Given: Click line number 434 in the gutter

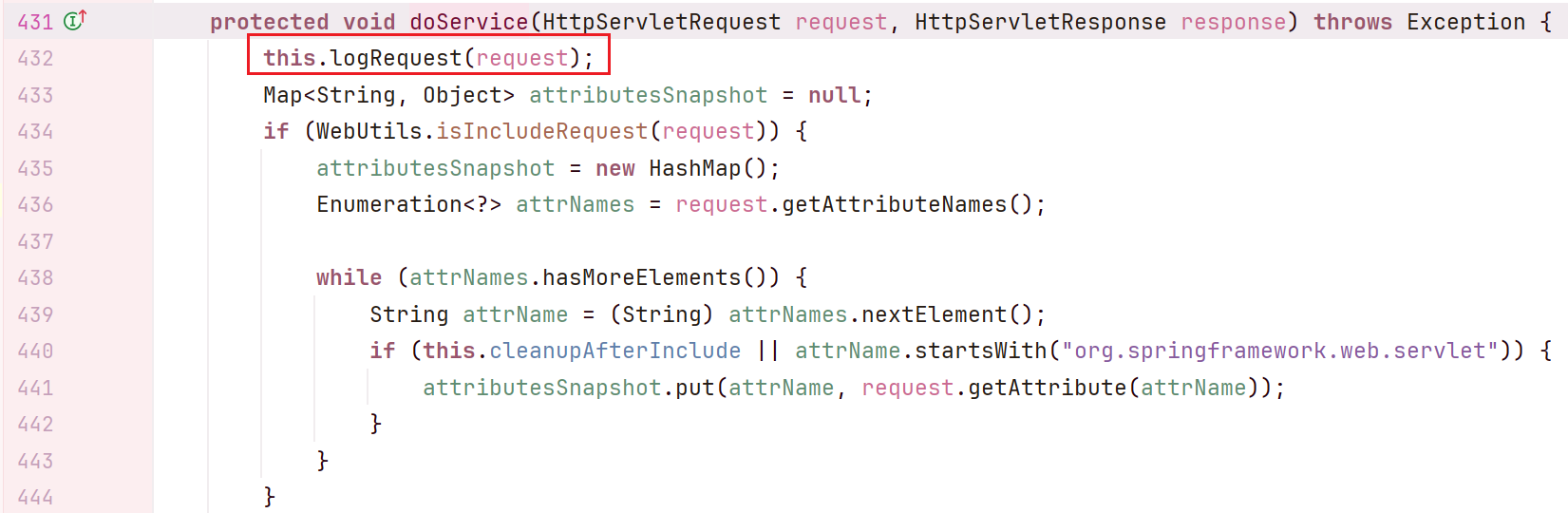Looking at the screenshot, I should [35, 132].
